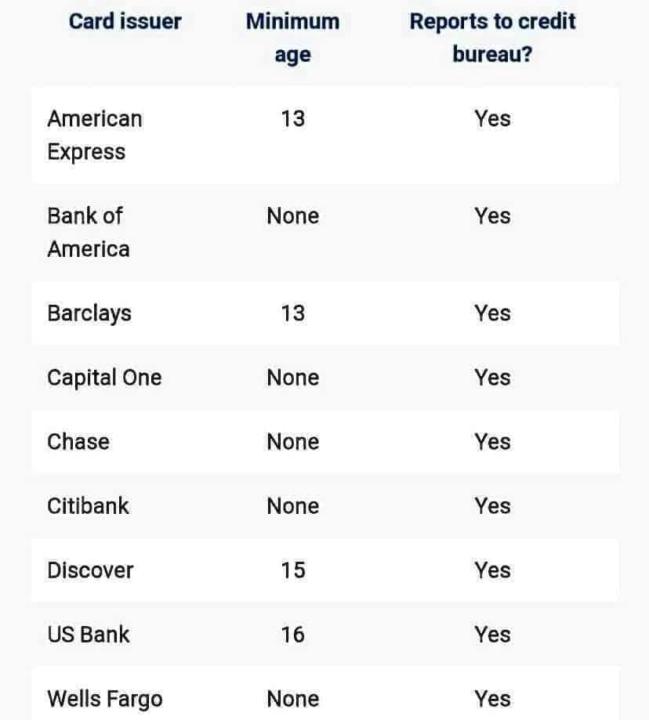Select the Wells Fargo issuer cell
Viewport: 649px width, 720px height.
coord(104,698)
